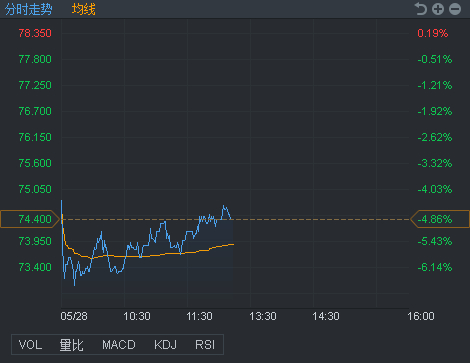This screenshot has height=363, width=470.
Task: Click the 11:30 time axis label
Action: (199, 316)
